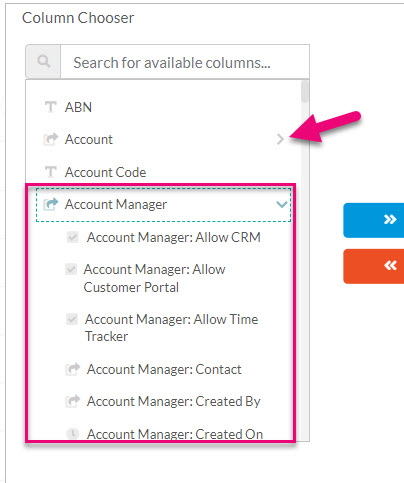Click the checkbox icon for Allow Customer Portal

[x=71, y=269]
